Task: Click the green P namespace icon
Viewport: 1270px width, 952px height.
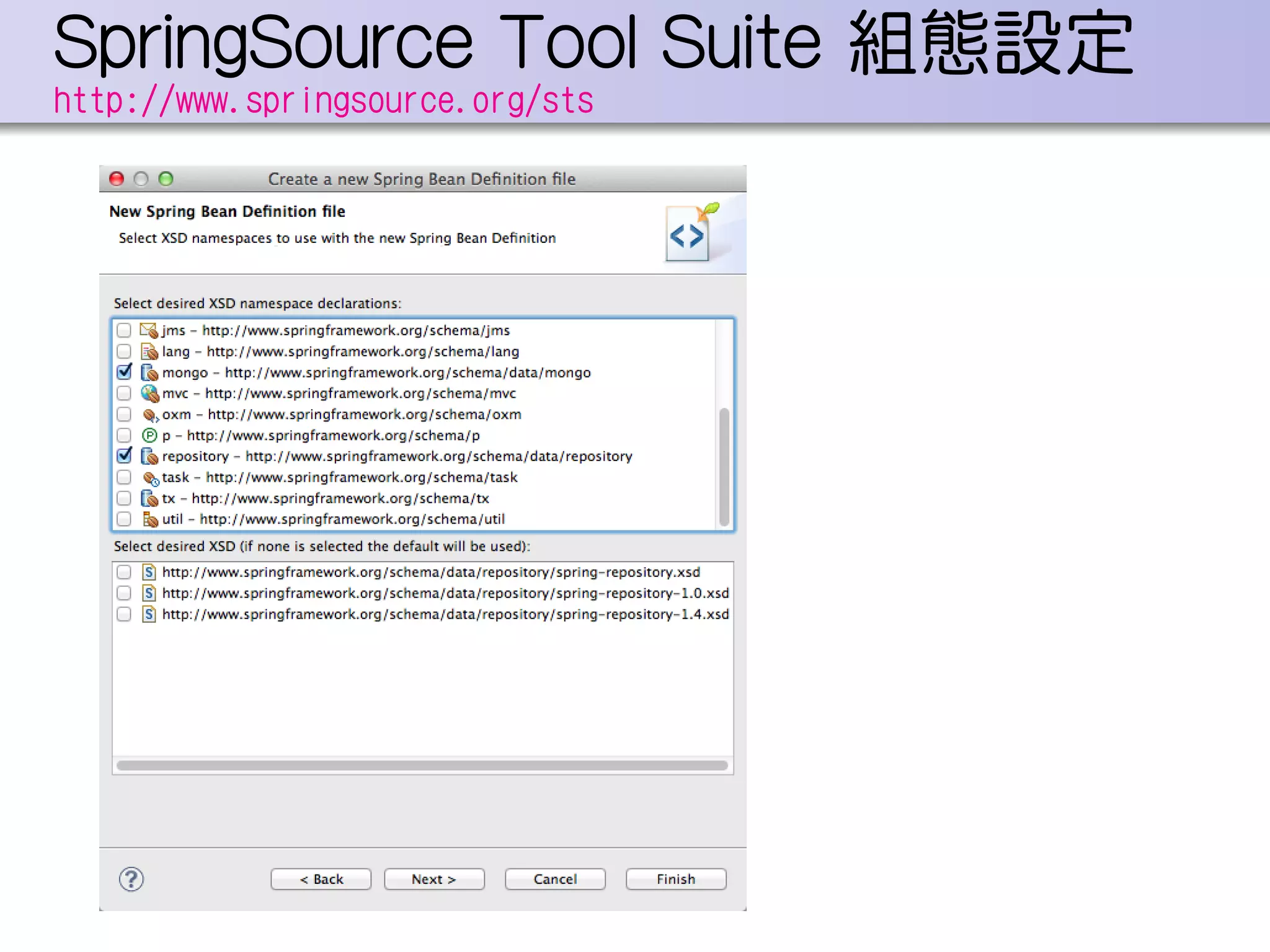Action: pos(149,435)
